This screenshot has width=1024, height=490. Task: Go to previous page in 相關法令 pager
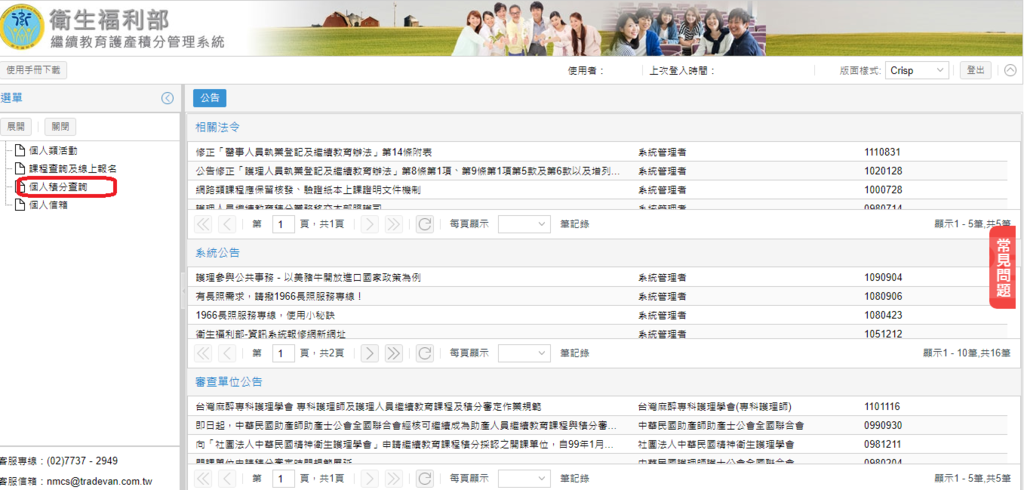pyautogui.click(x=227, y=224)
